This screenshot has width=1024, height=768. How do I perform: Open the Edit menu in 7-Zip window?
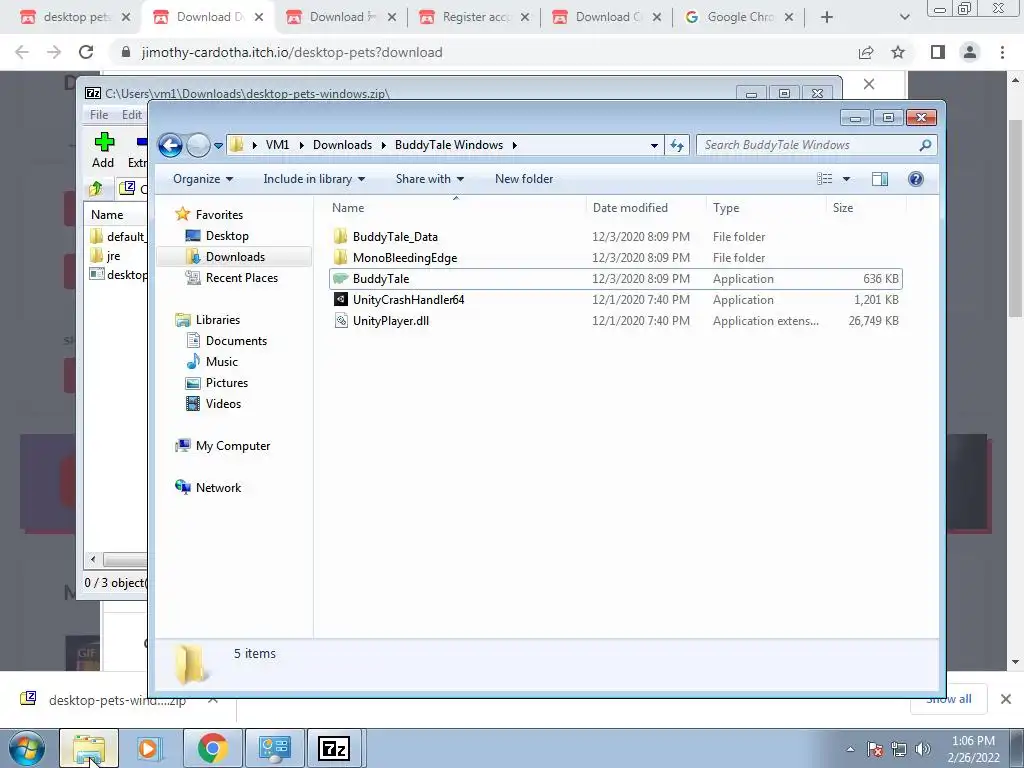pos(131,115)
